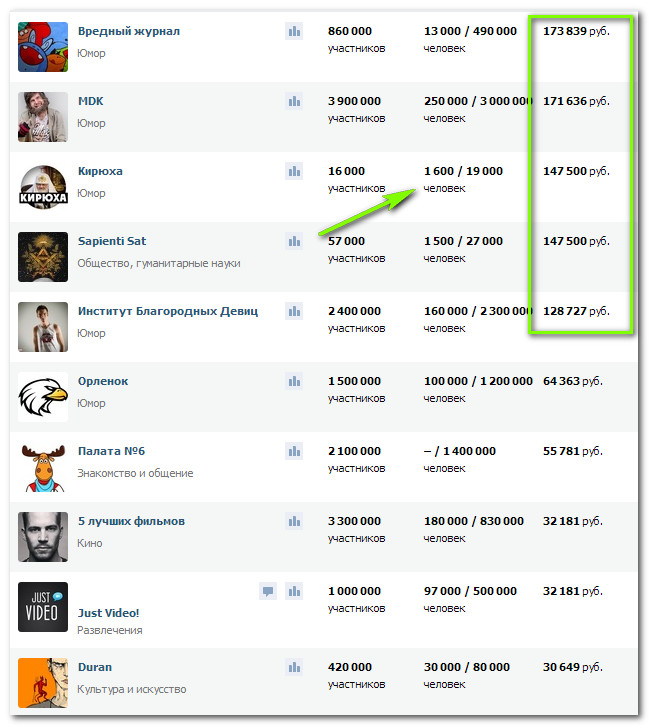The width and height of the screenshot is (649, 726).
Task: Follow the Sapienti Sat link
Action: click(112, 241)
